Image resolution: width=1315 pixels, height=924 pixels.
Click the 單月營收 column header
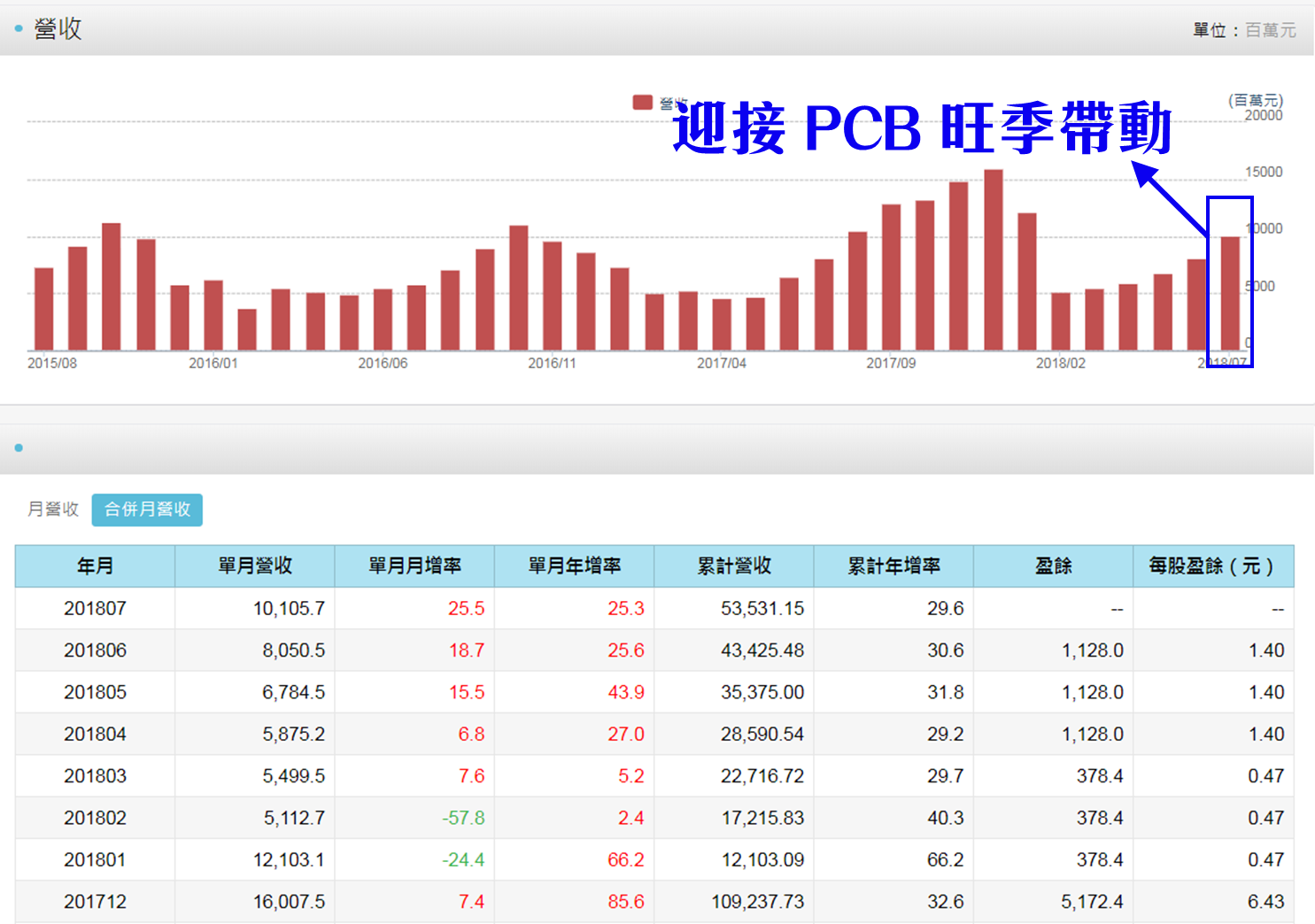click(x=253, y=566)
